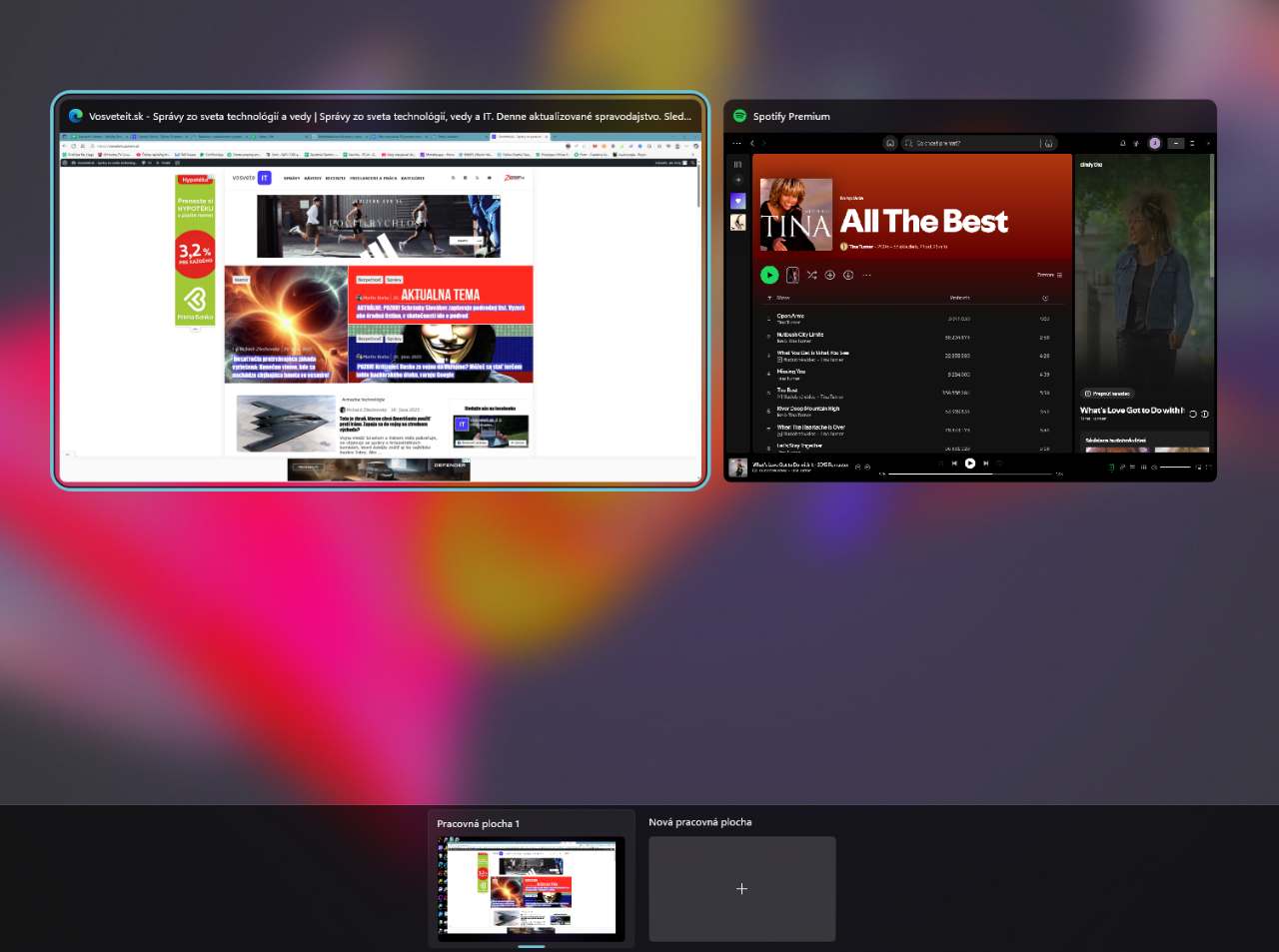
Task: Click the Spotify logo icon in the window title
Action: (739, 116)
